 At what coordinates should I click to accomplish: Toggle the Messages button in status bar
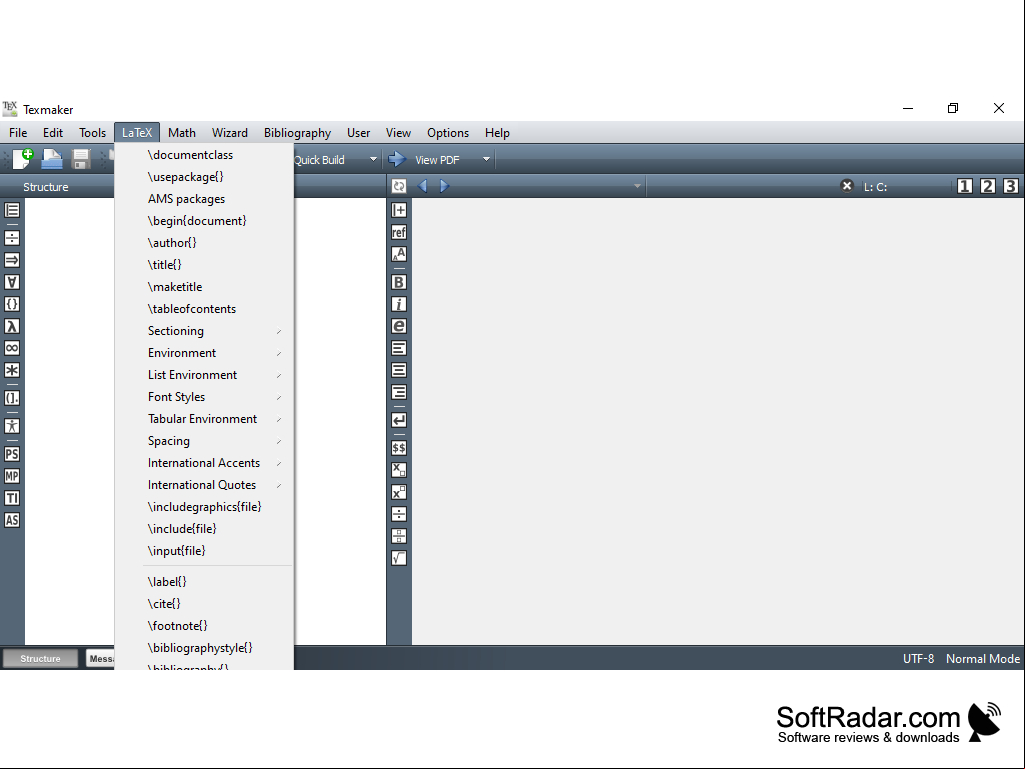coord(100,658)
